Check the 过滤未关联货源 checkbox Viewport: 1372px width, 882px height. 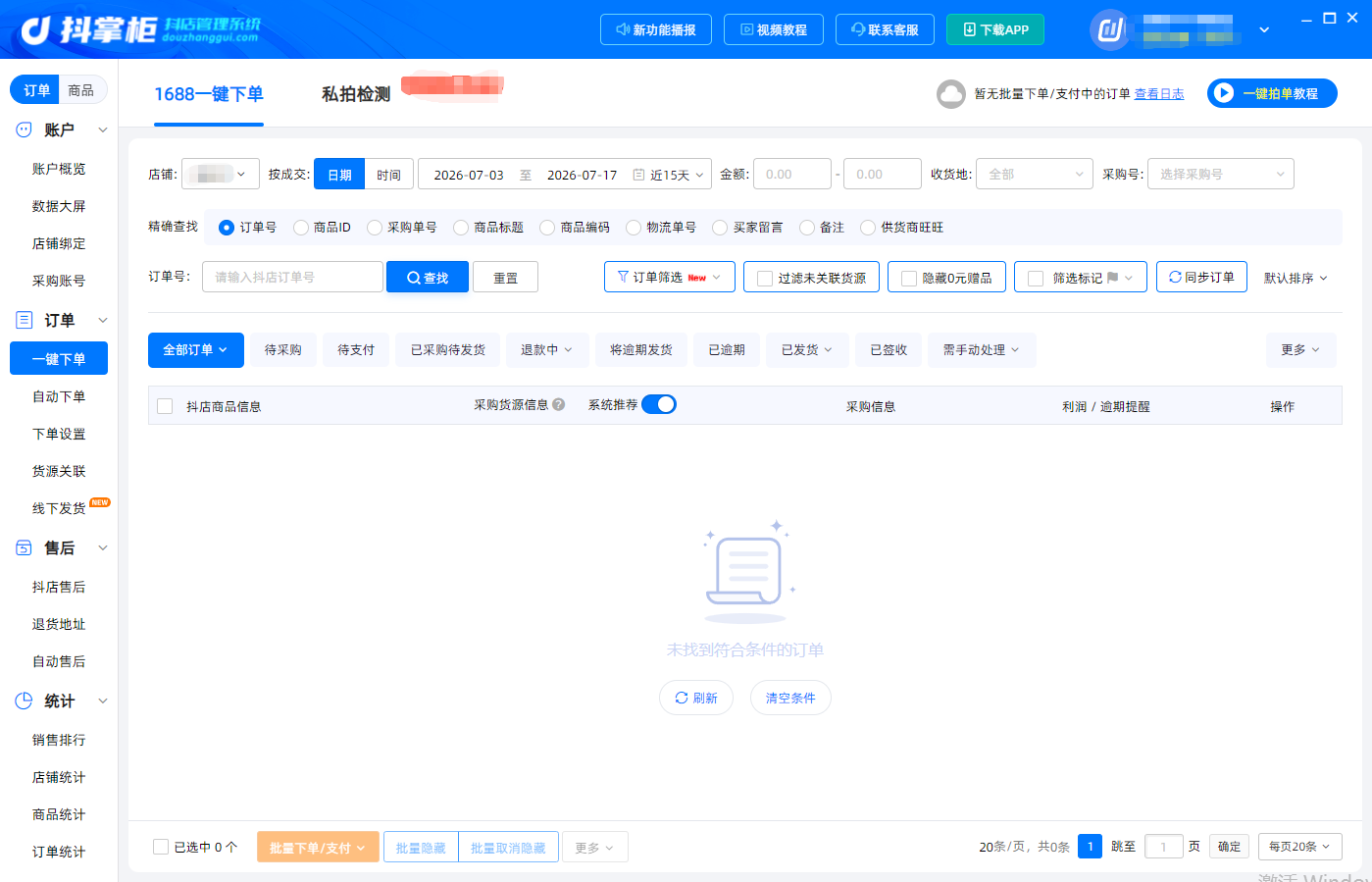coord(765,279)
